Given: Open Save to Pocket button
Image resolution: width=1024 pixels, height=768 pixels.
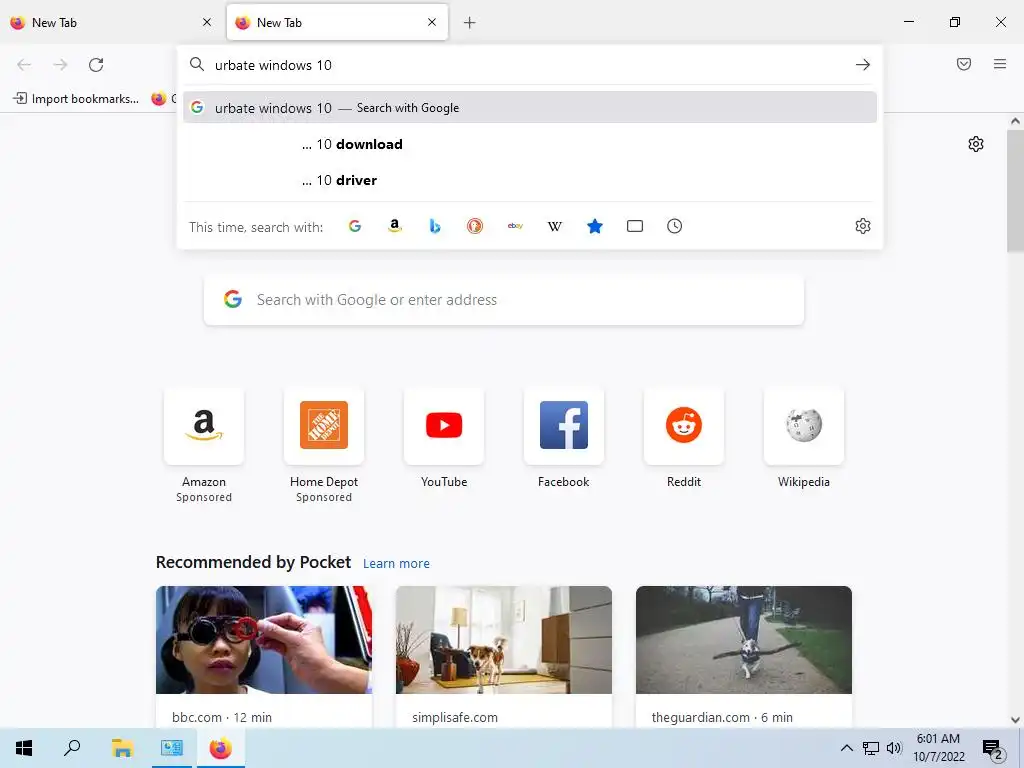Looking at the screenshot, I should 964,64.
